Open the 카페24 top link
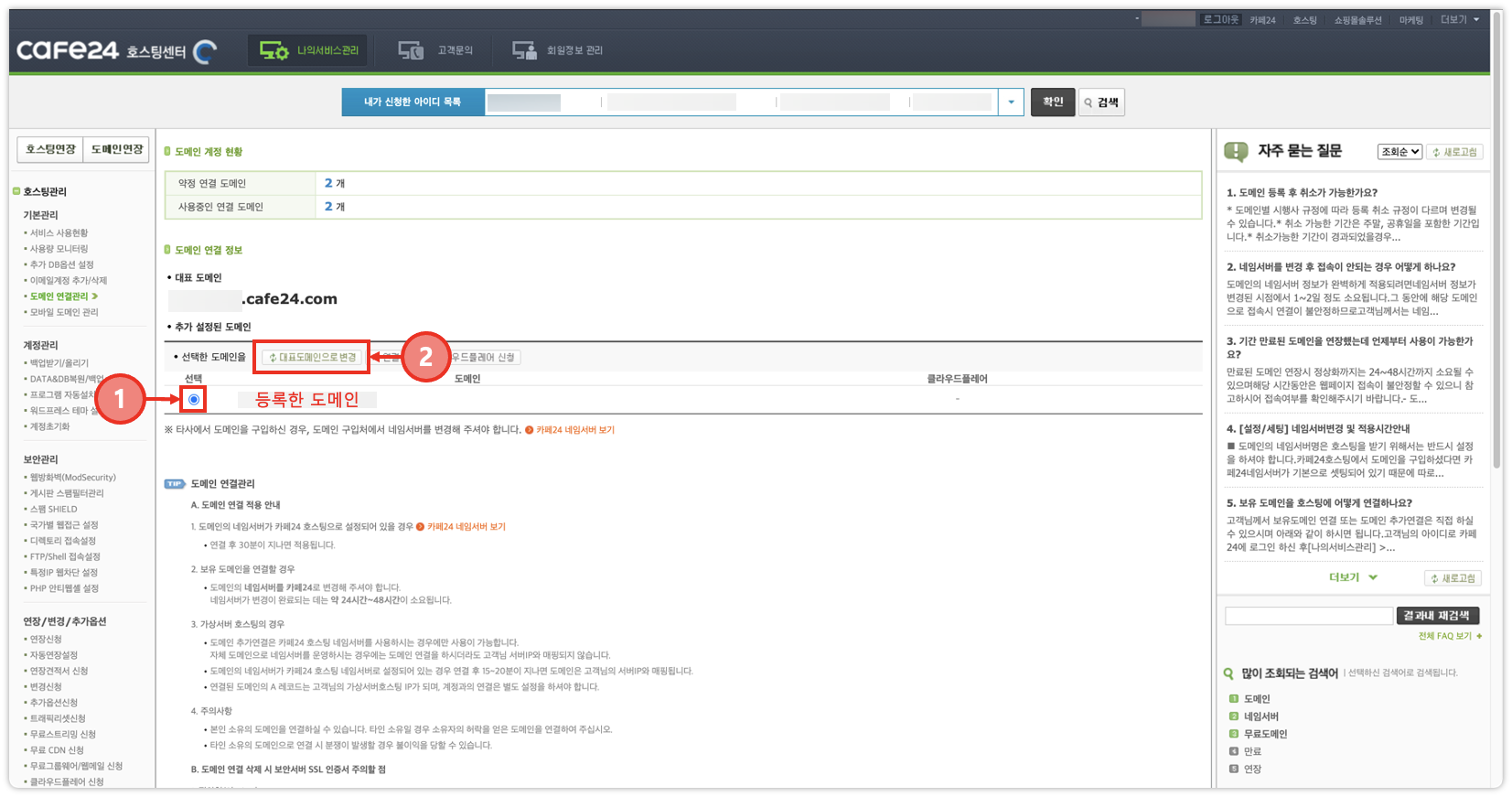 pos(1262,20)
